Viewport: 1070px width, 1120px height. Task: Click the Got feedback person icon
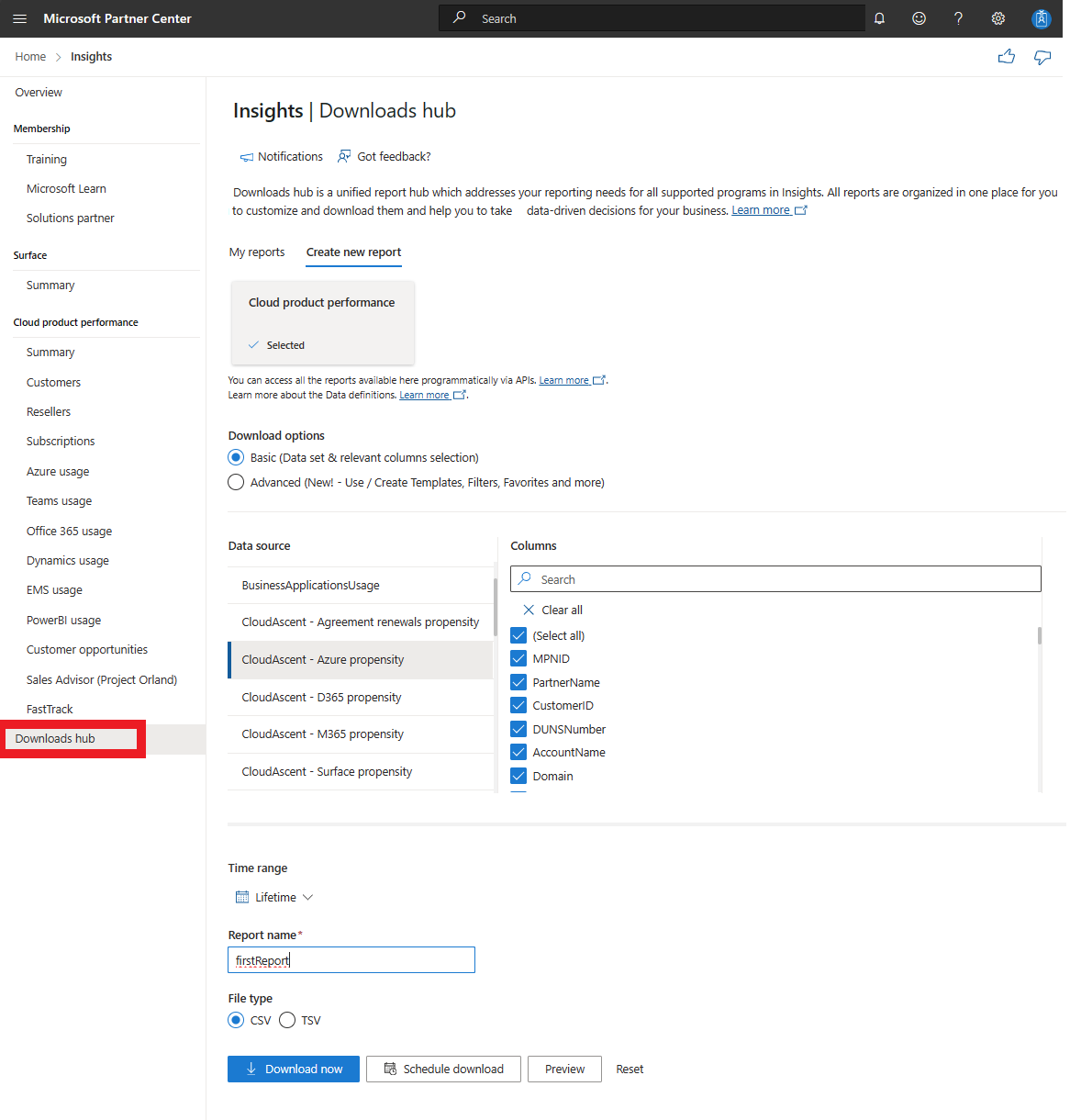(x=344, y=156)
